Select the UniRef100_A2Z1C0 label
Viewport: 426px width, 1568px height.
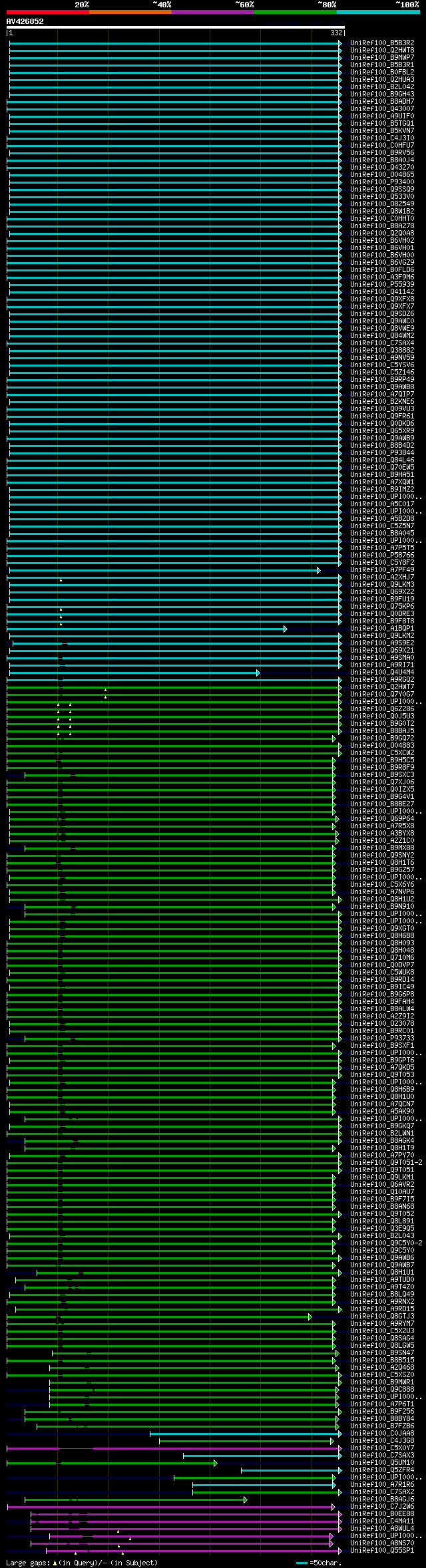(382, 841)
